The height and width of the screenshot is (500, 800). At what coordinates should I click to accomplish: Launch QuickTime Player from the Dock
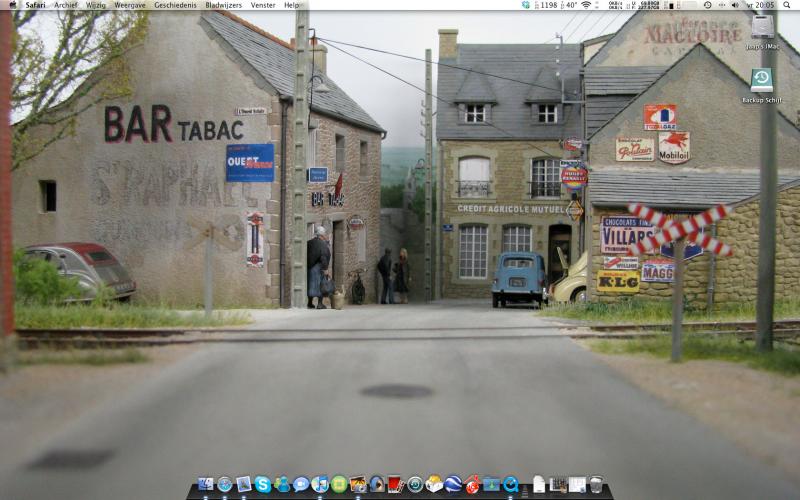coord(511,484)
